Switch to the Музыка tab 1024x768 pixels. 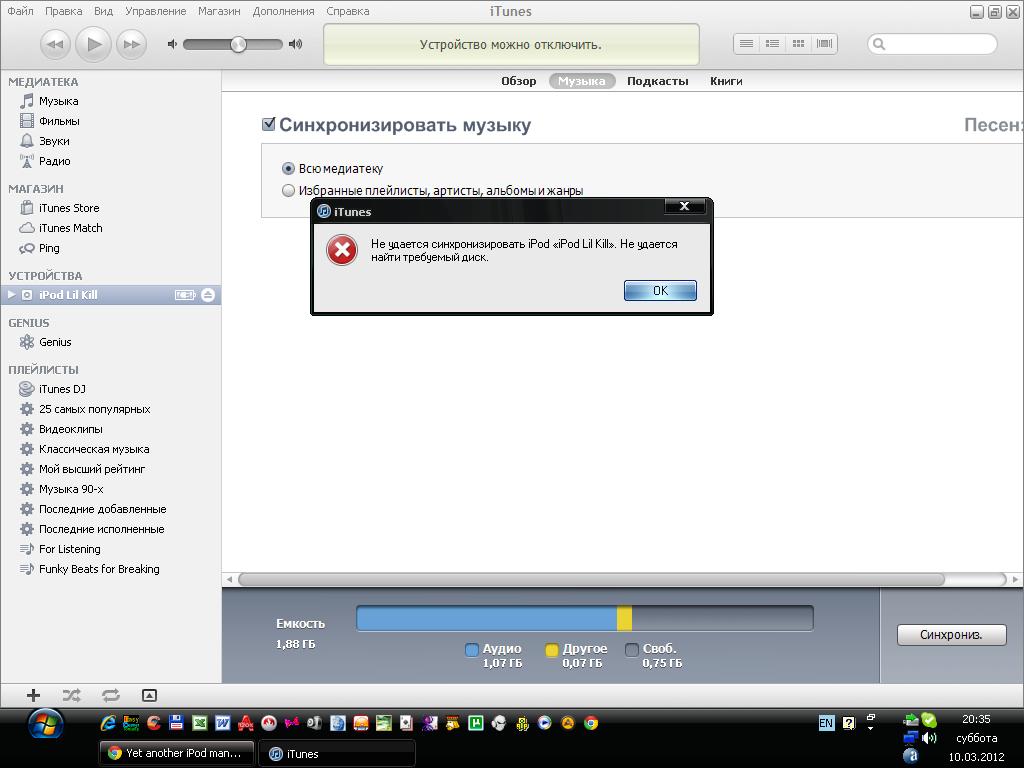coord(582,81)
